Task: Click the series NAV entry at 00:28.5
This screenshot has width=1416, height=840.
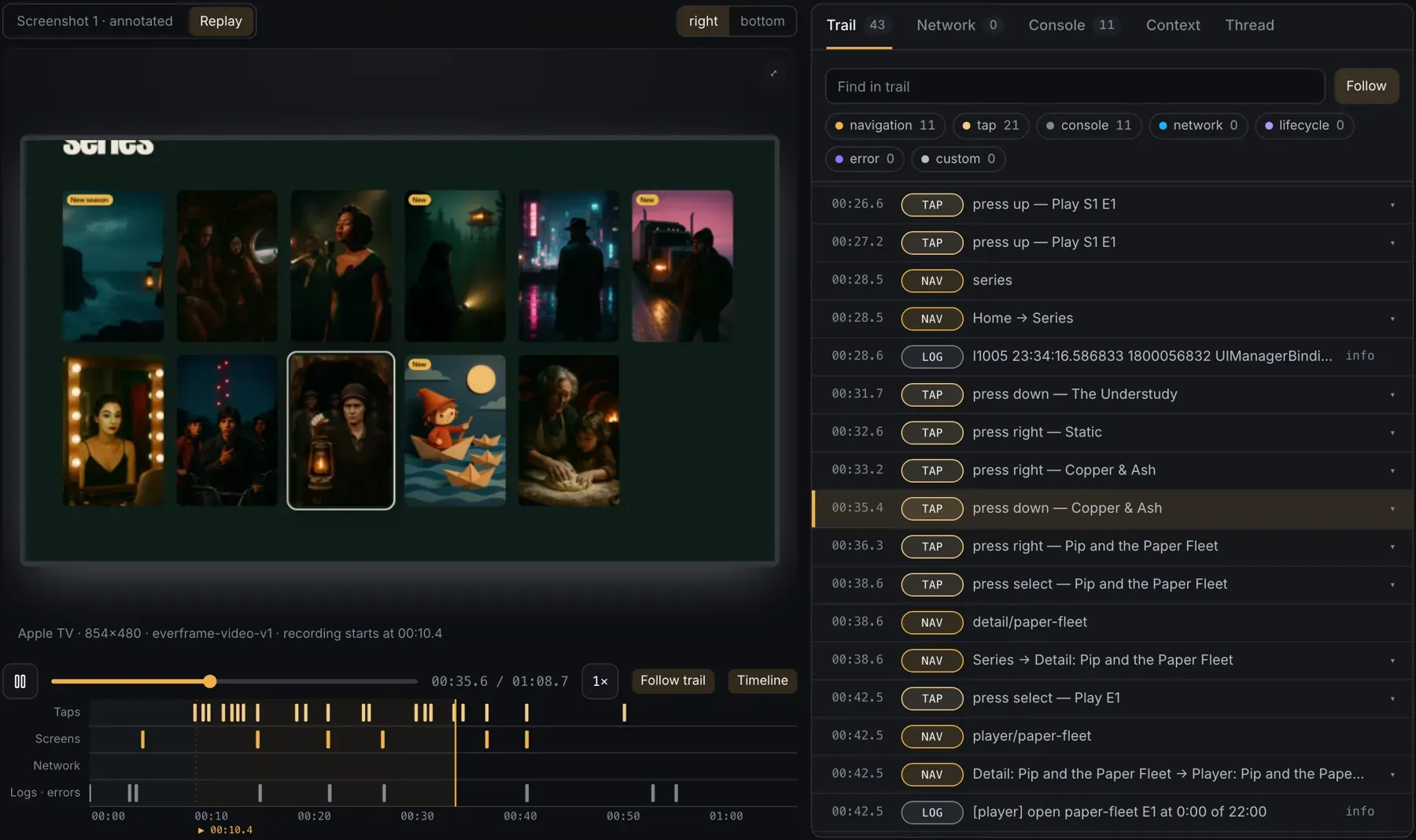Action: pyautogui.click(x=1112, y=280)
